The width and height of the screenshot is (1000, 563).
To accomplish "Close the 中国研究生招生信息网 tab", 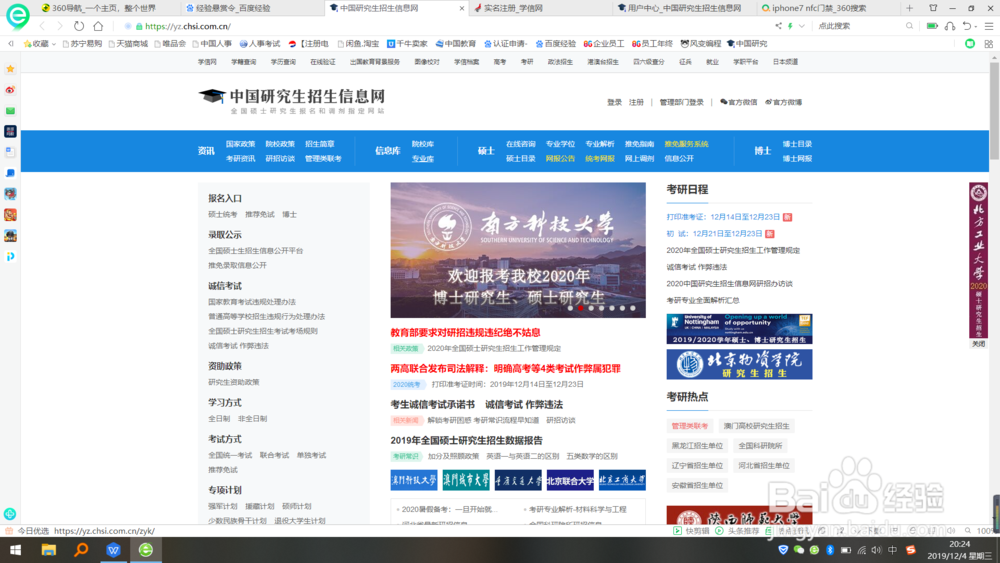I will 462,8.
